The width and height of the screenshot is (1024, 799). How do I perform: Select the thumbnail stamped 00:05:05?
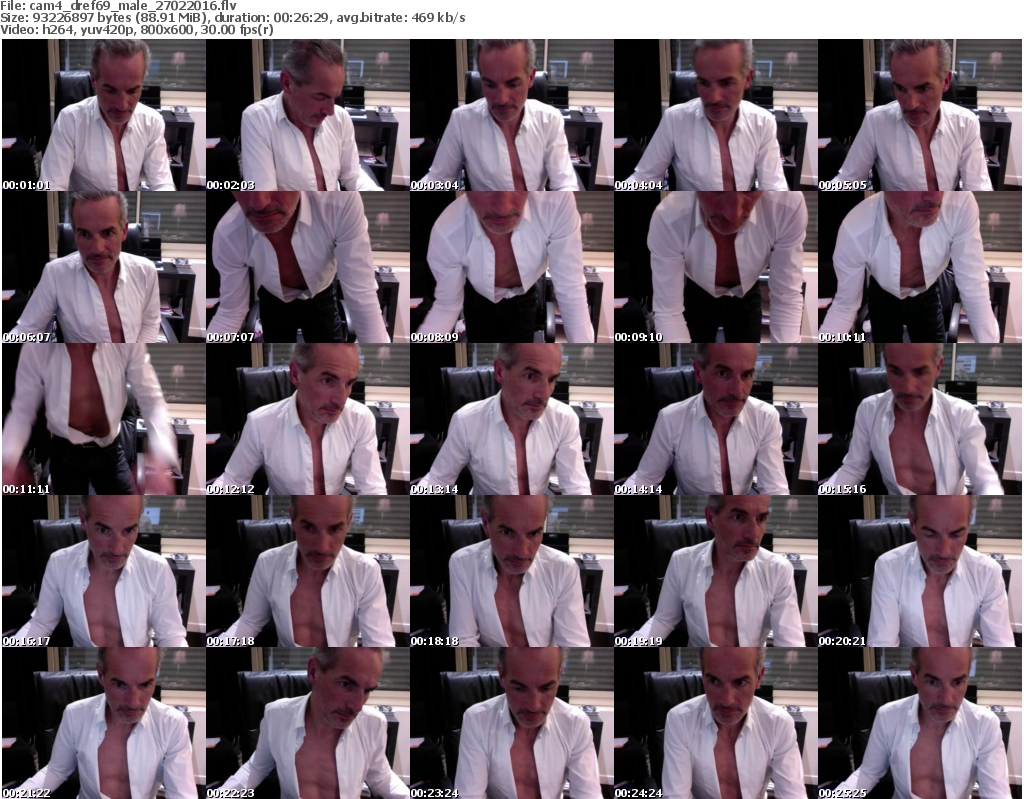pos(920,115)
